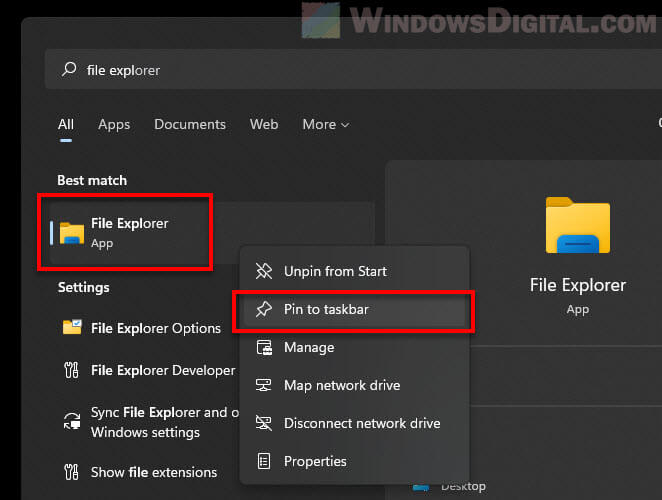This screenshot has width=662, height=500.
Task: Click the Settings section heading
Action: [x=84, y=287]
